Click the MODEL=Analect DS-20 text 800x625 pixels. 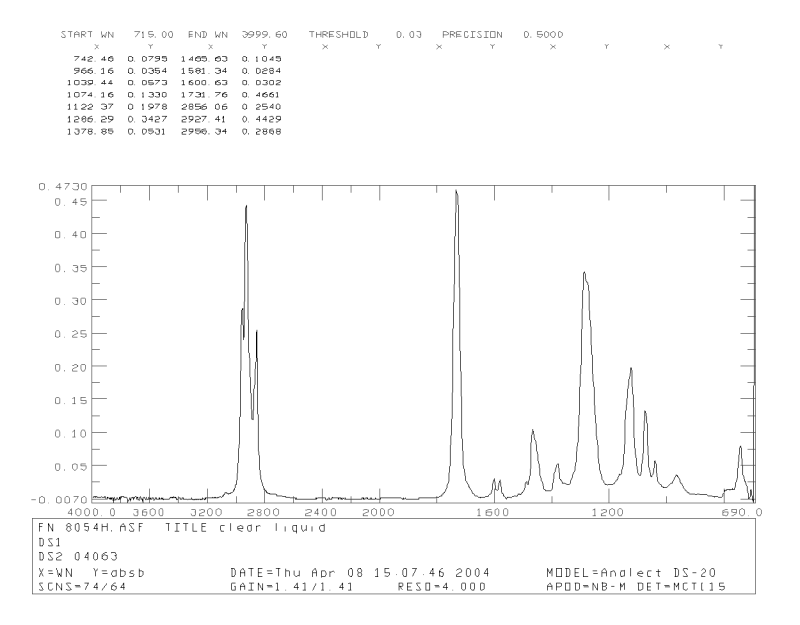tap(631, 573)
